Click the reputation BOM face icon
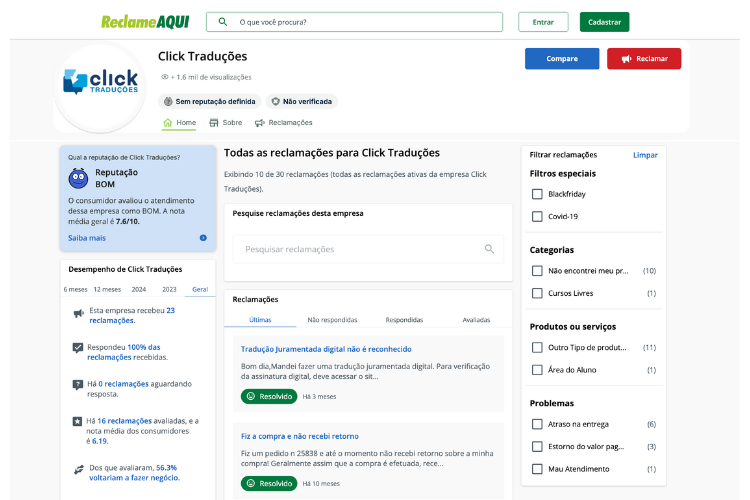Screen dimensions: 750x500 78,178
